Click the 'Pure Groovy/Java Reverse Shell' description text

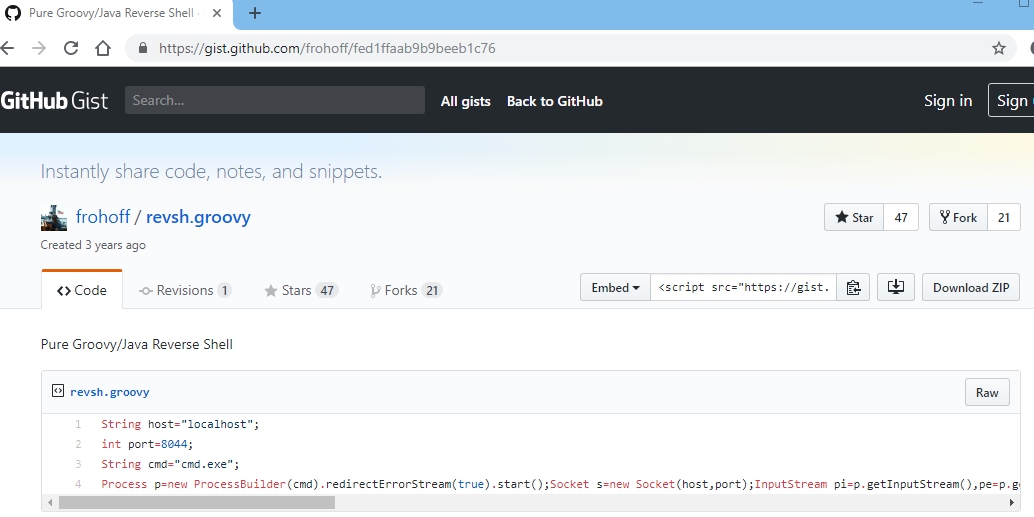click(x=137, y=344)
